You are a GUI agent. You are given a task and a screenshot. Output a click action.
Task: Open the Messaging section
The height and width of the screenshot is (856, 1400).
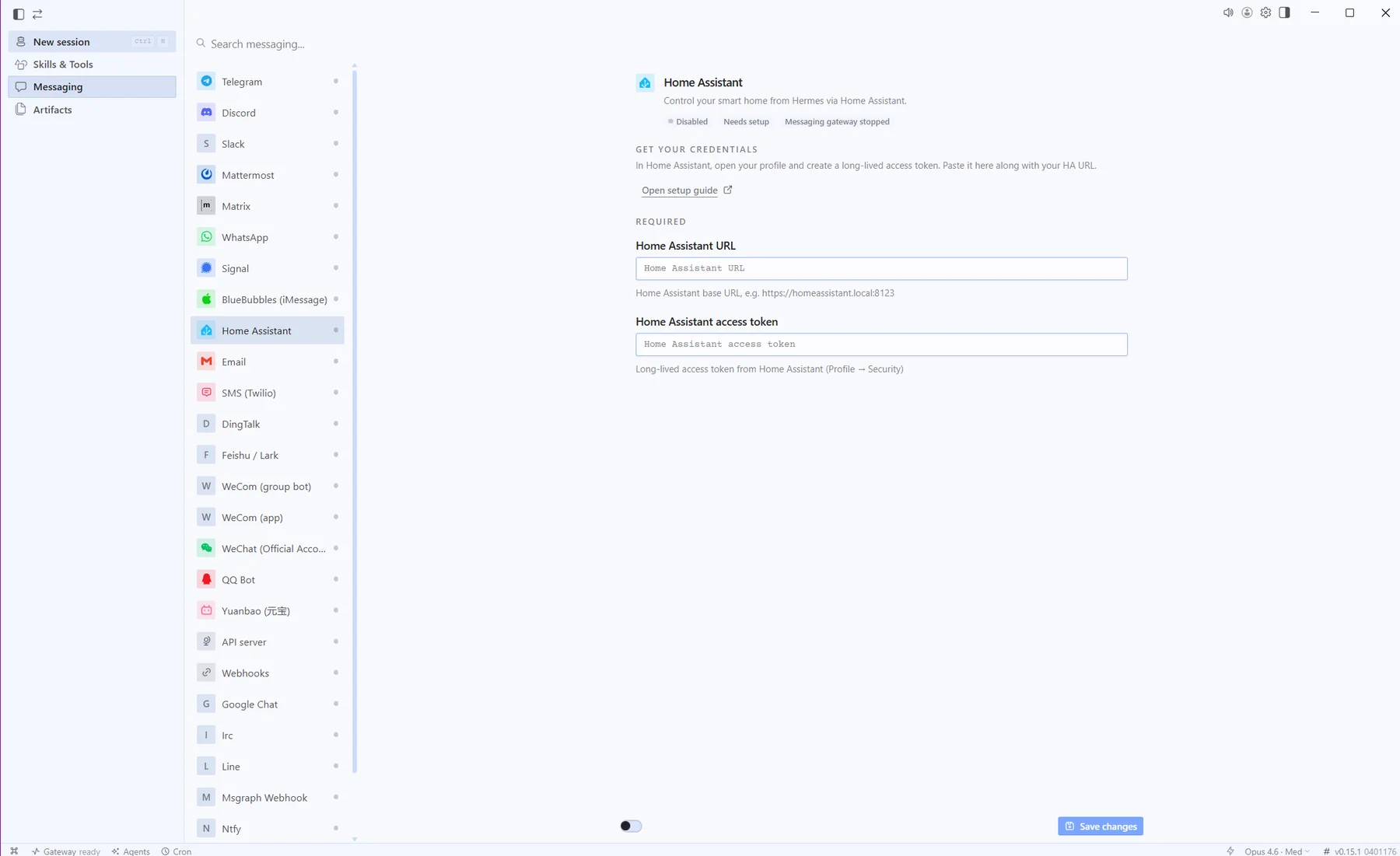tap(92, 86)
